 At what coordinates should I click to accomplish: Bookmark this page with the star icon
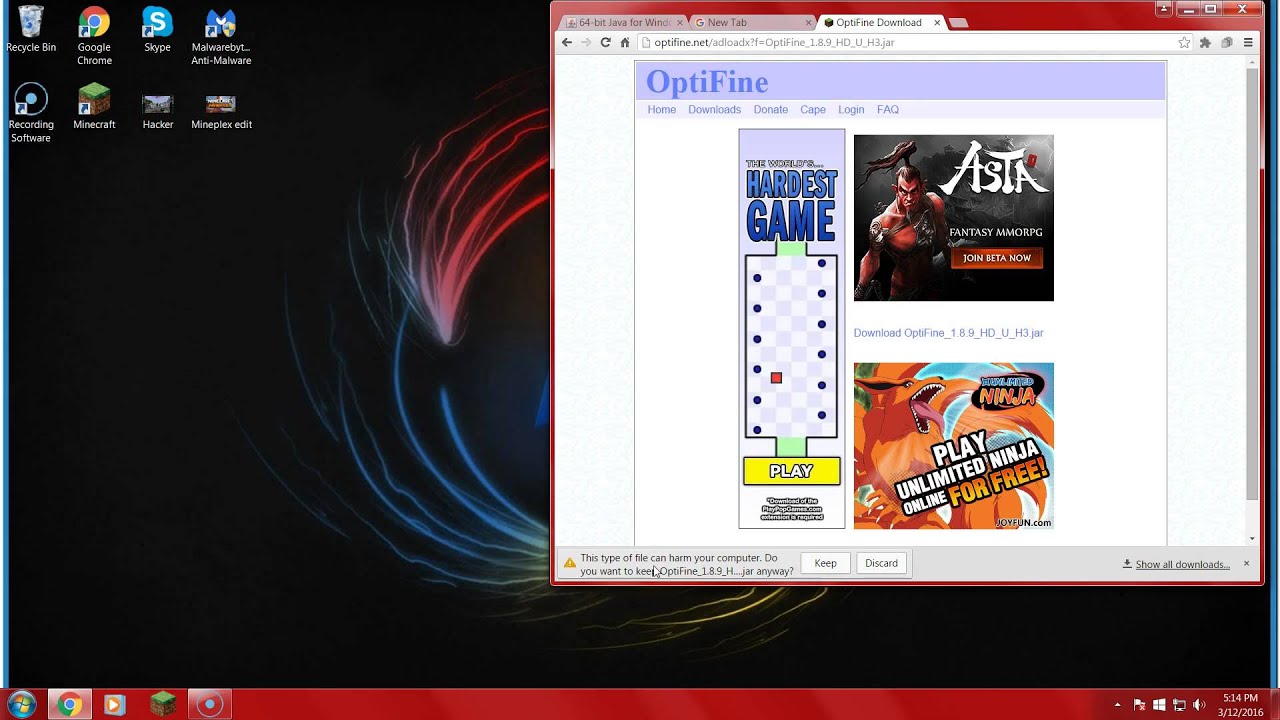1184,42
